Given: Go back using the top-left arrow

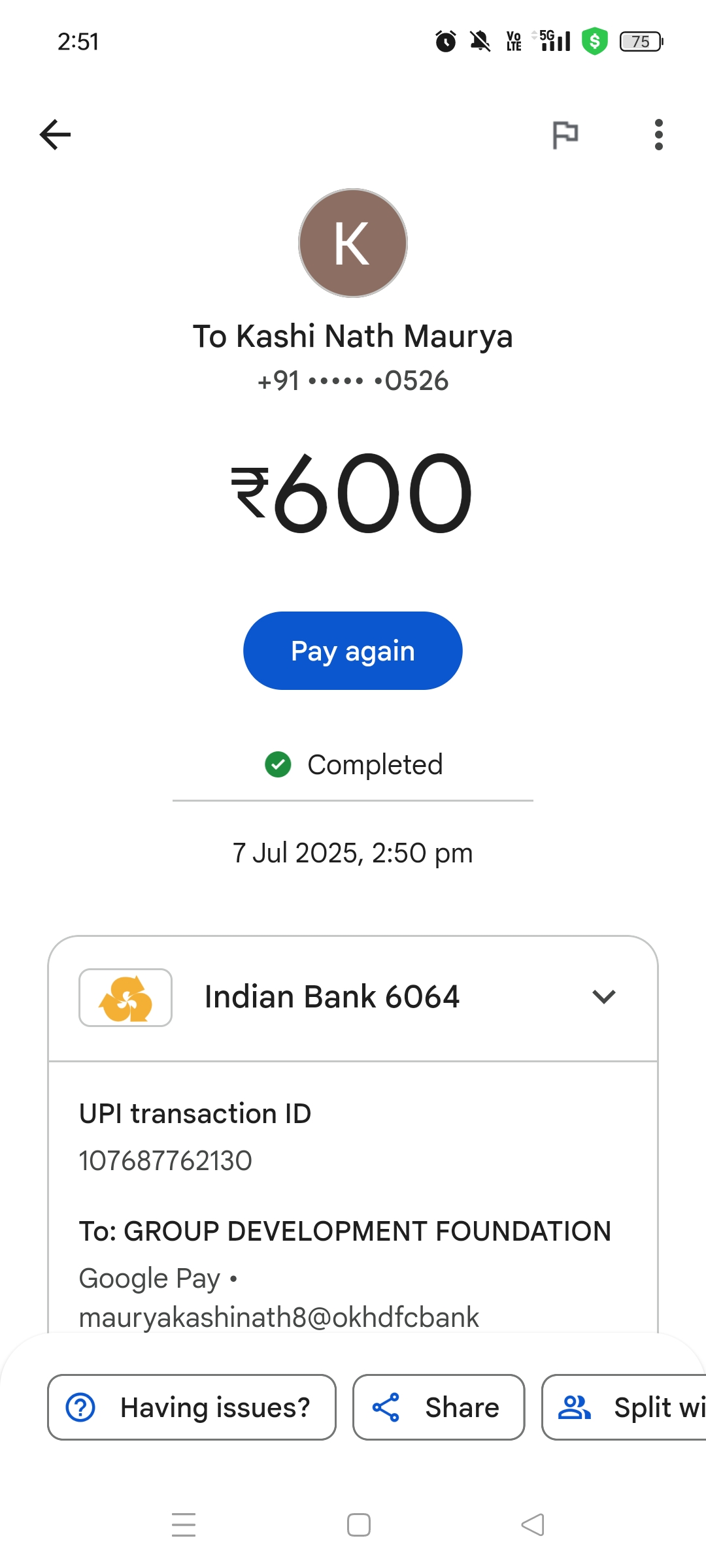Looking at the screenshot, I should coord(56,135).
